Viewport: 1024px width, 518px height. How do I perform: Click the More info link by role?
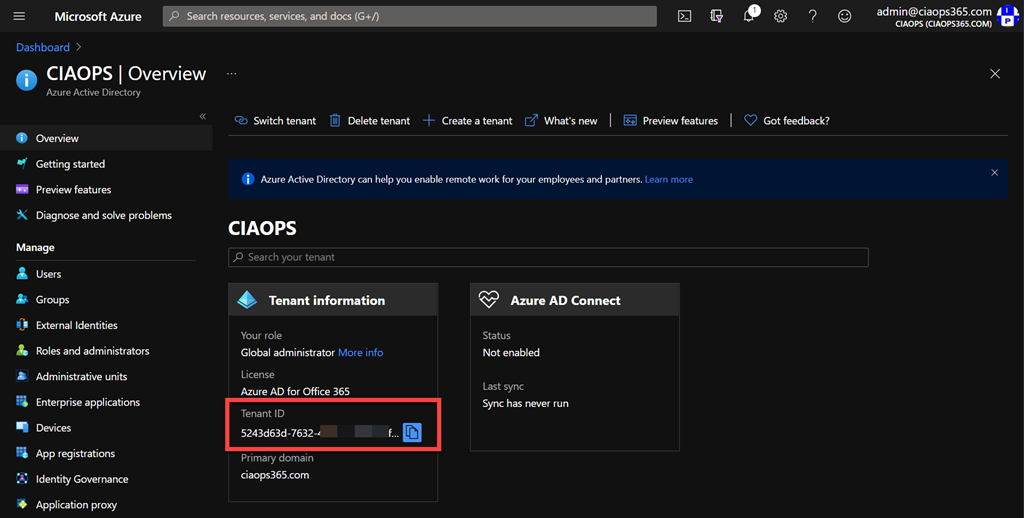360,352
